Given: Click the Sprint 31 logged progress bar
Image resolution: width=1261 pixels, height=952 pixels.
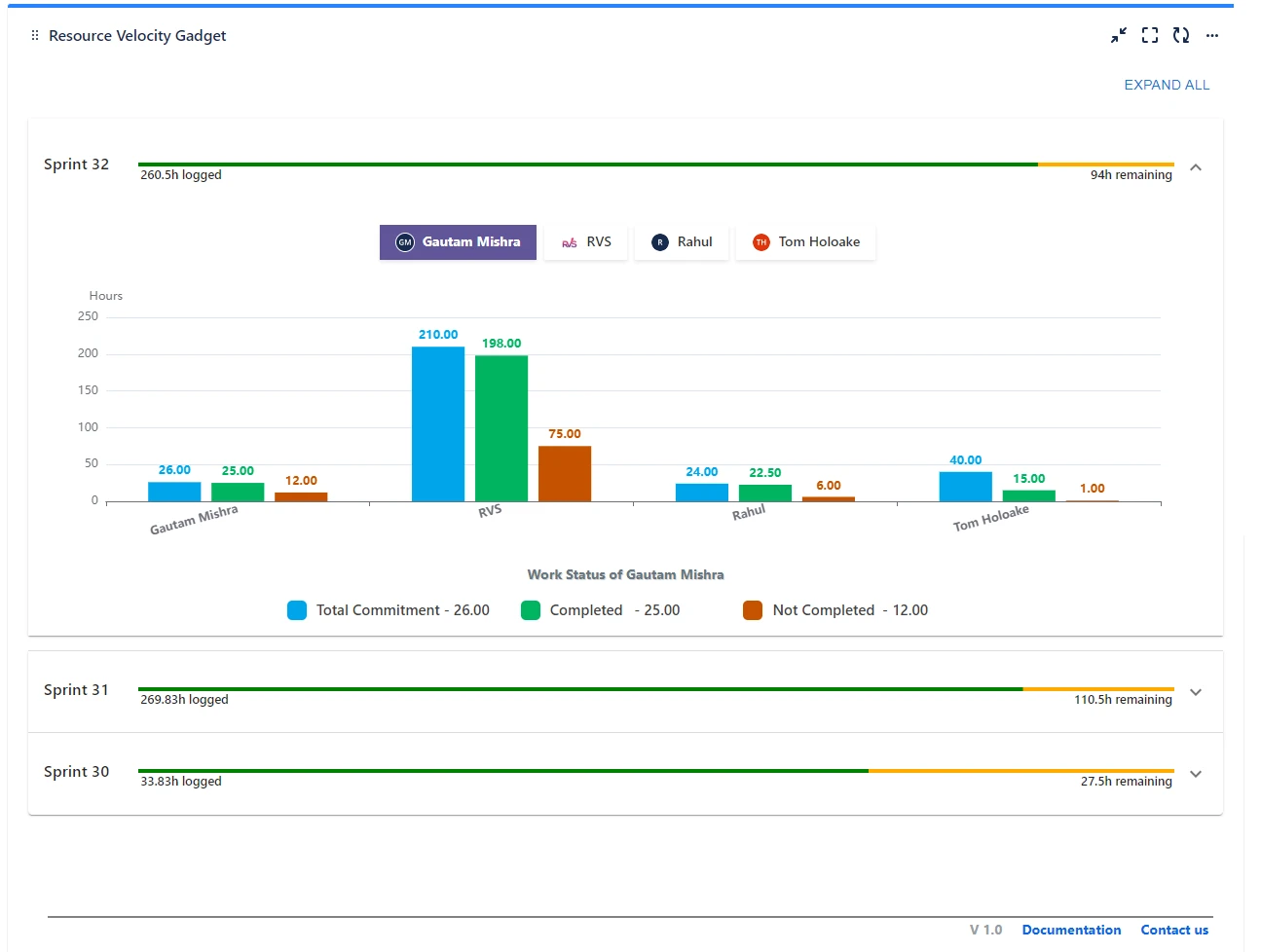Looking at the screenshot, I should tap(580, 689).
